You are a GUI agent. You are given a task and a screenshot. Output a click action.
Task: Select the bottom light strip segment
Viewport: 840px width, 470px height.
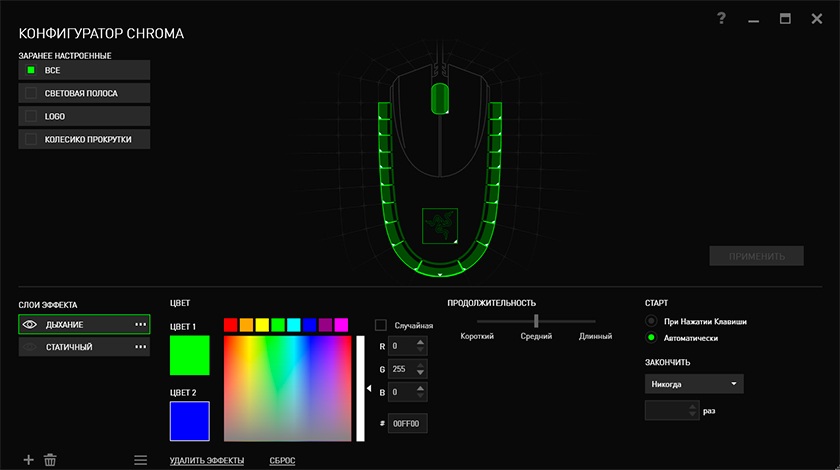click(440, 268)
